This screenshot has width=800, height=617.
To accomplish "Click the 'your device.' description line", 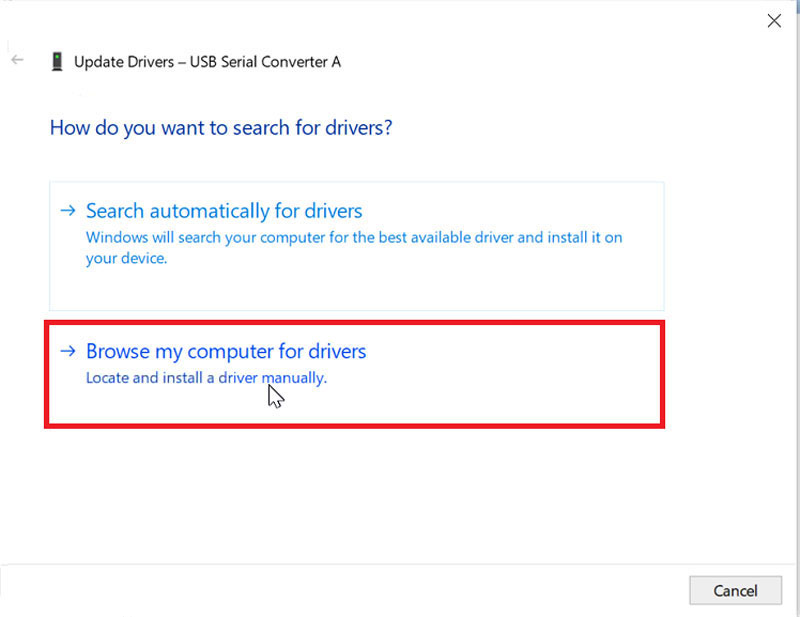I will click(x=127, y=259).
